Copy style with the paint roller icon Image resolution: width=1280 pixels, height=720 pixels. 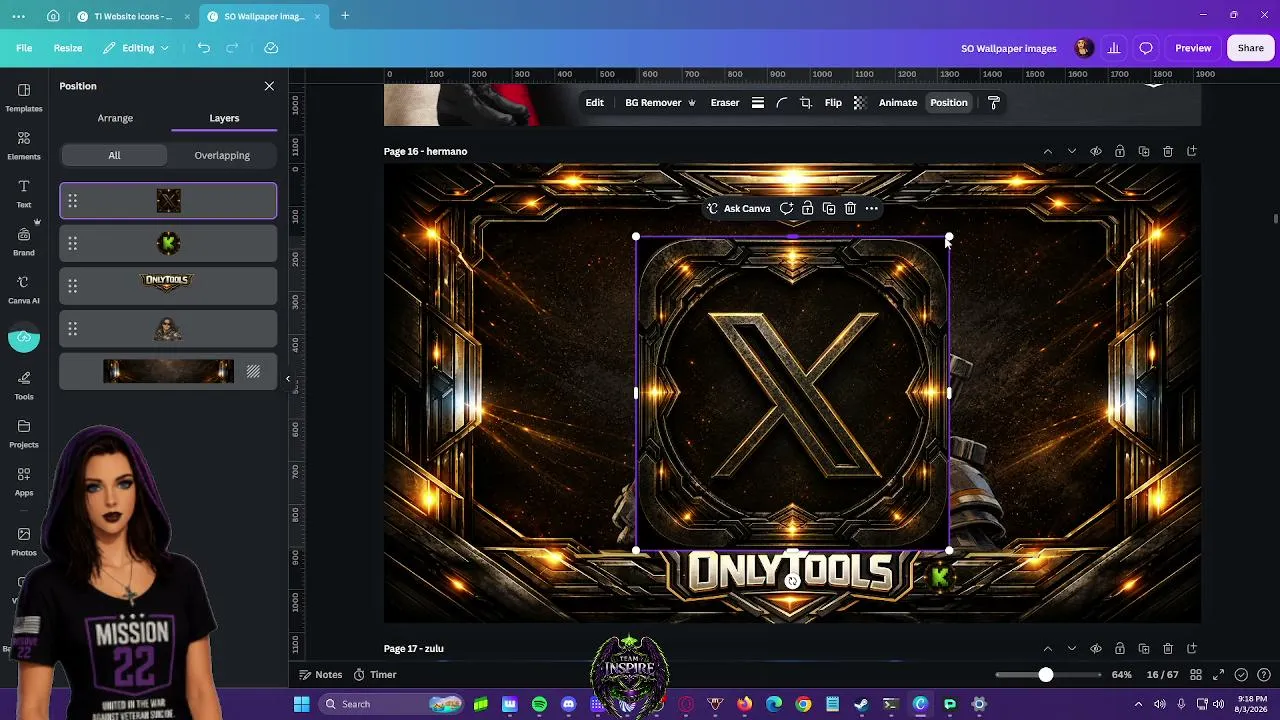pyautogui.click(x=994, y=103)
